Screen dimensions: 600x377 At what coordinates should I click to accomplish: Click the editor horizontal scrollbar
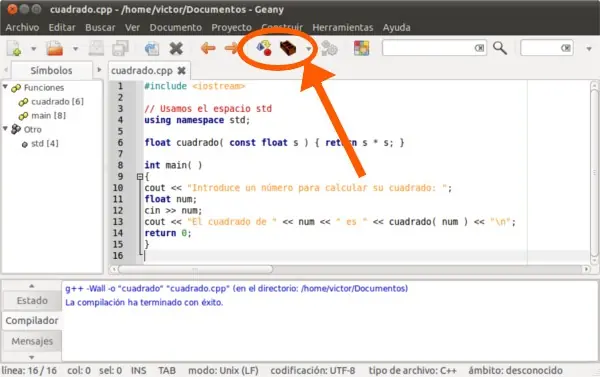point(196,269)
